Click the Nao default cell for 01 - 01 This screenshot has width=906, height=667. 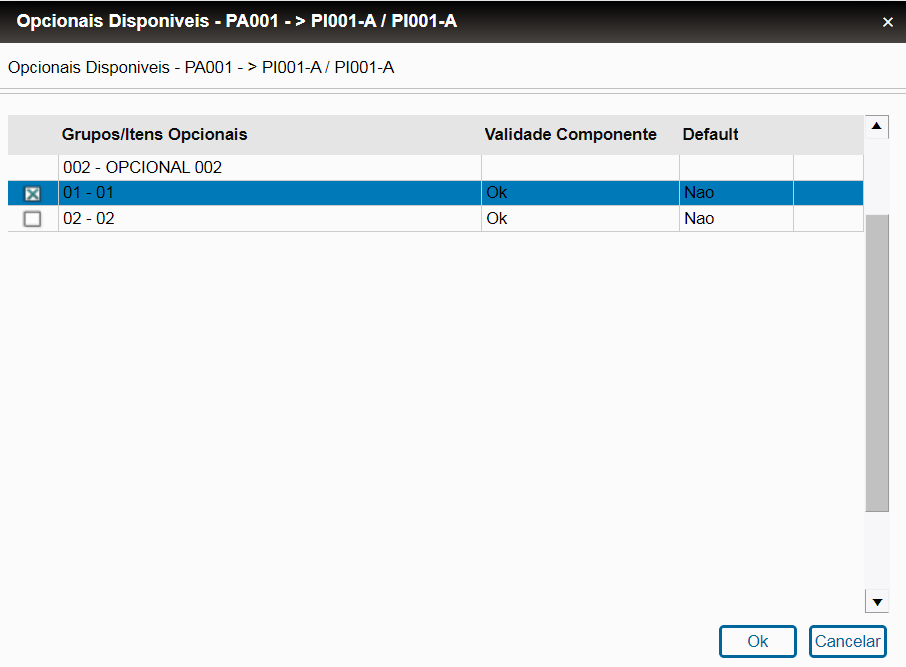tap(699, 192)
